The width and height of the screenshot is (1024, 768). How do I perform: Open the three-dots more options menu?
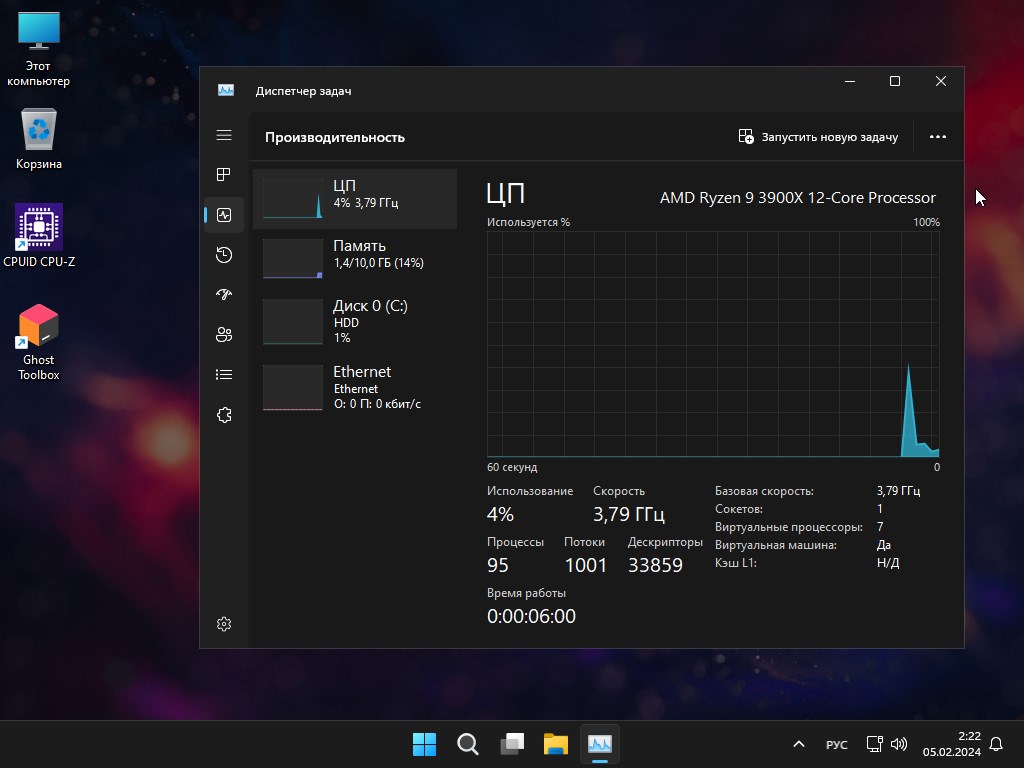coord(937,137)
